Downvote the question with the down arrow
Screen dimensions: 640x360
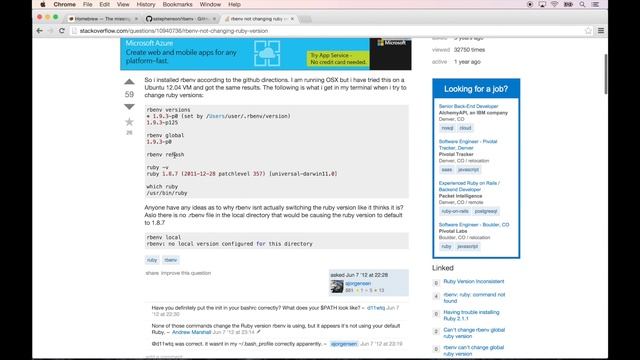(x=129, y=107)
